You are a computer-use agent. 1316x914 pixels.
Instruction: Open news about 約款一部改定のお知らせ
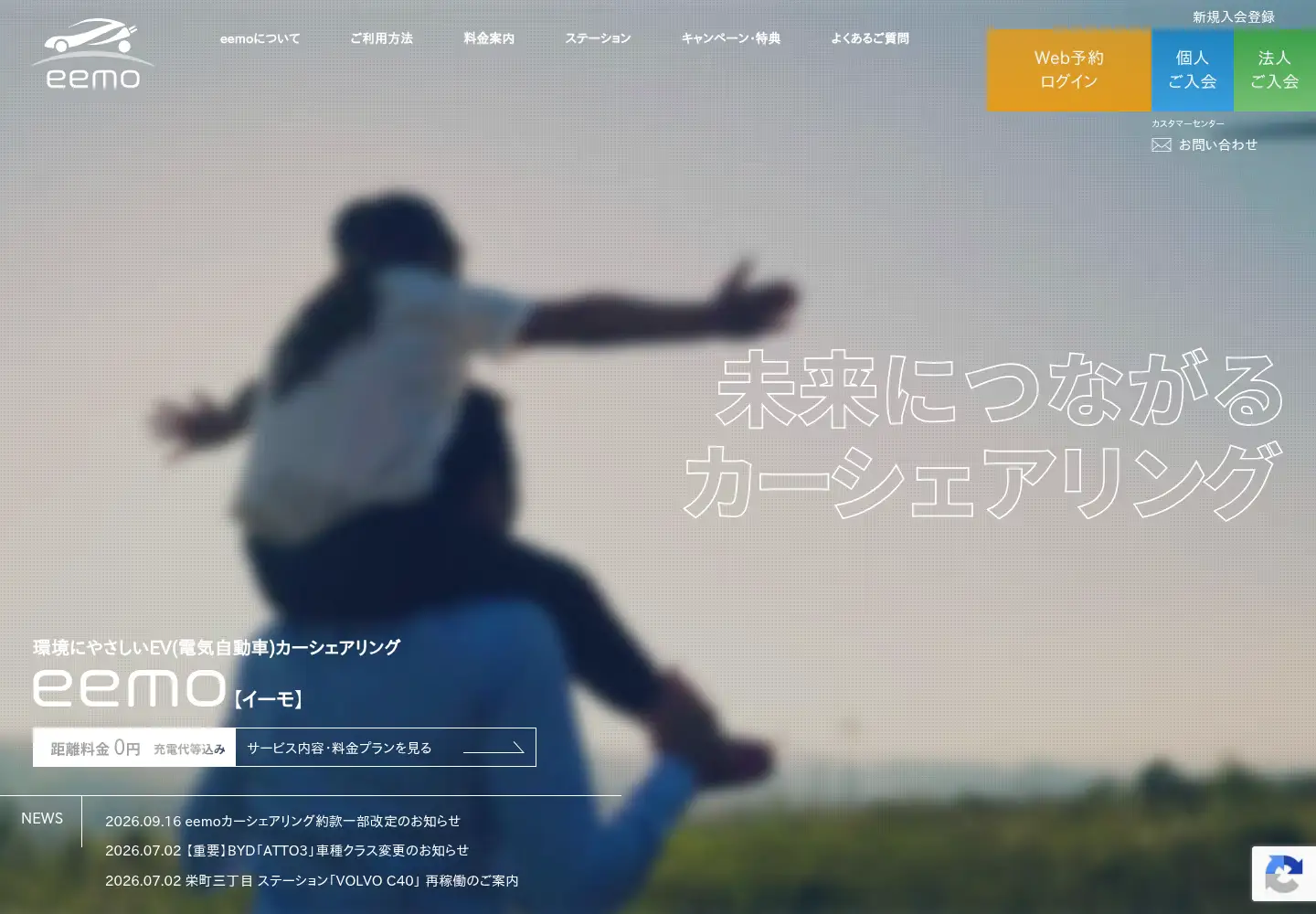click(283, 821)
